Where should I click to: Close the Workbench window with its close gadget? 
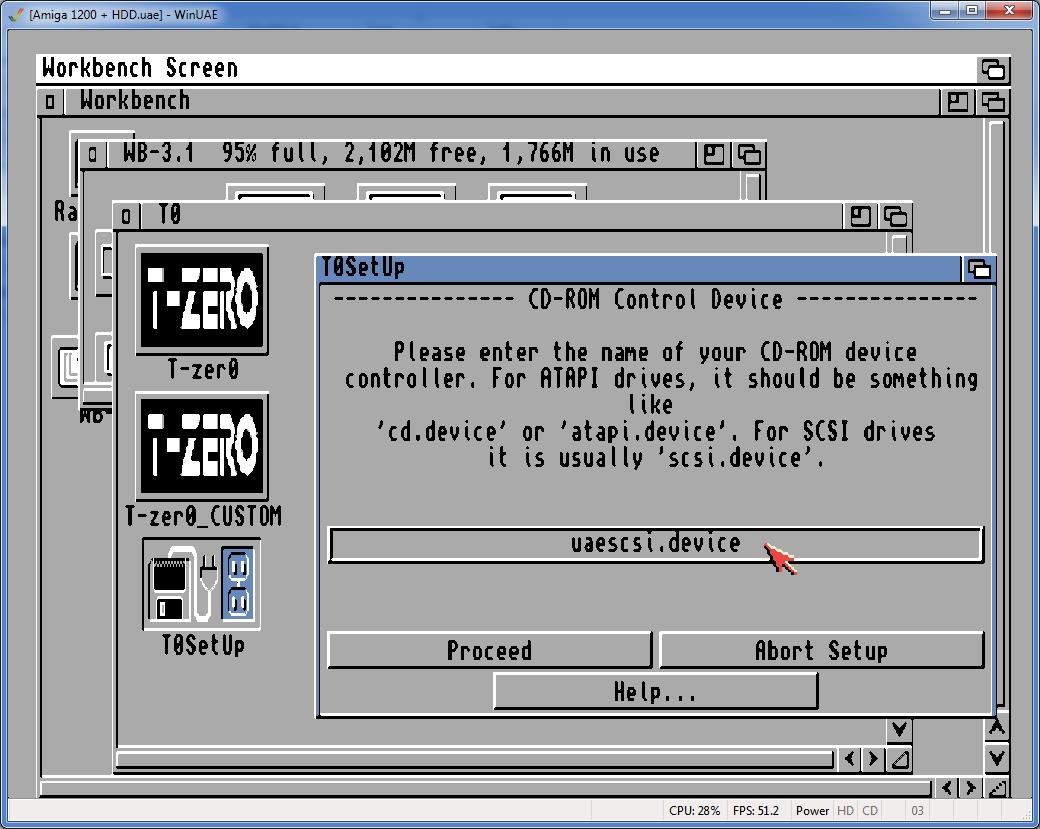(50, 101)
